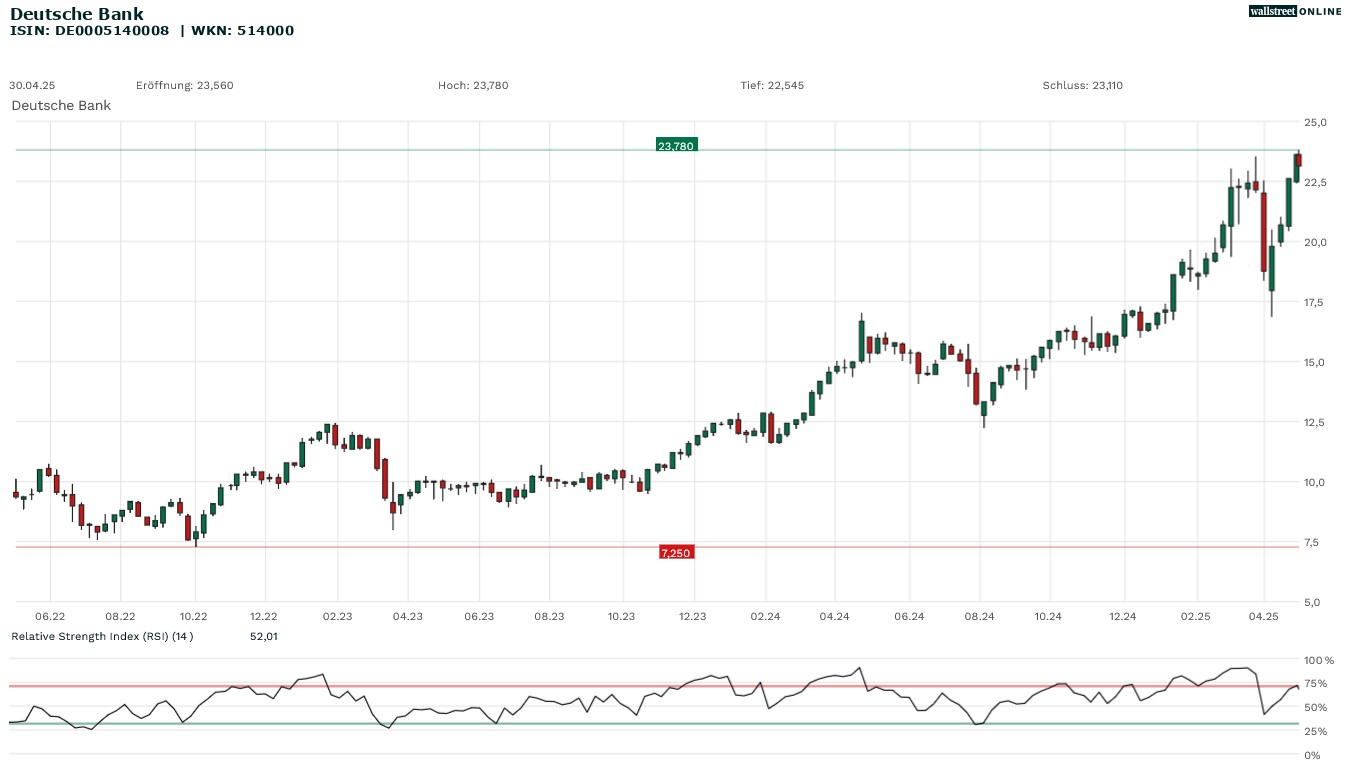Click the 25,0 price axis label
The width and height of the screenshot is (1349, 782).
click(x=1315, y=122)
